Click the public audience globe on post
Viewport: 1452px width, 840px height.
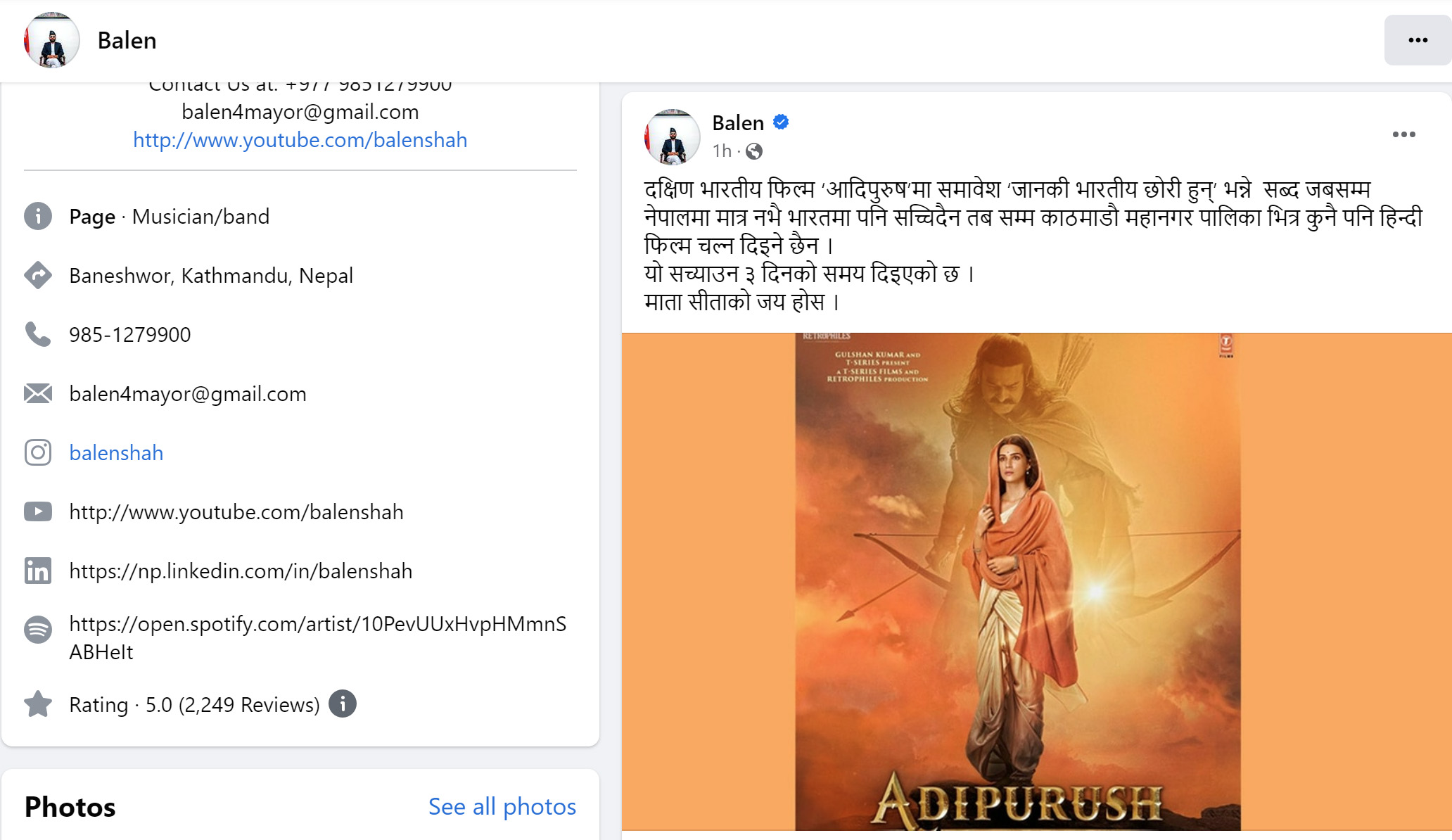754,151
